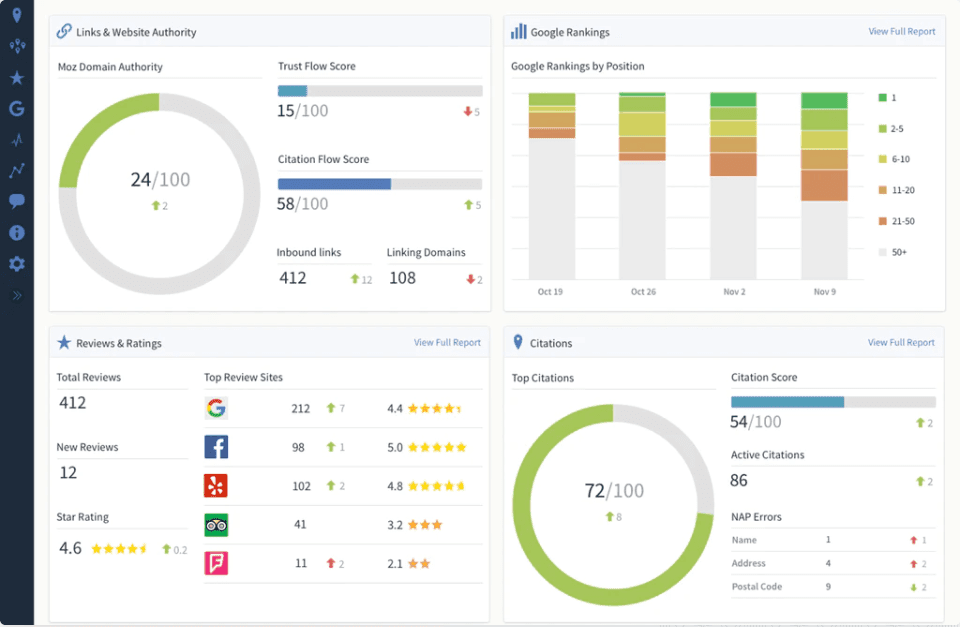Click the bar chart icon beside Google Rankings

point(519,31)
